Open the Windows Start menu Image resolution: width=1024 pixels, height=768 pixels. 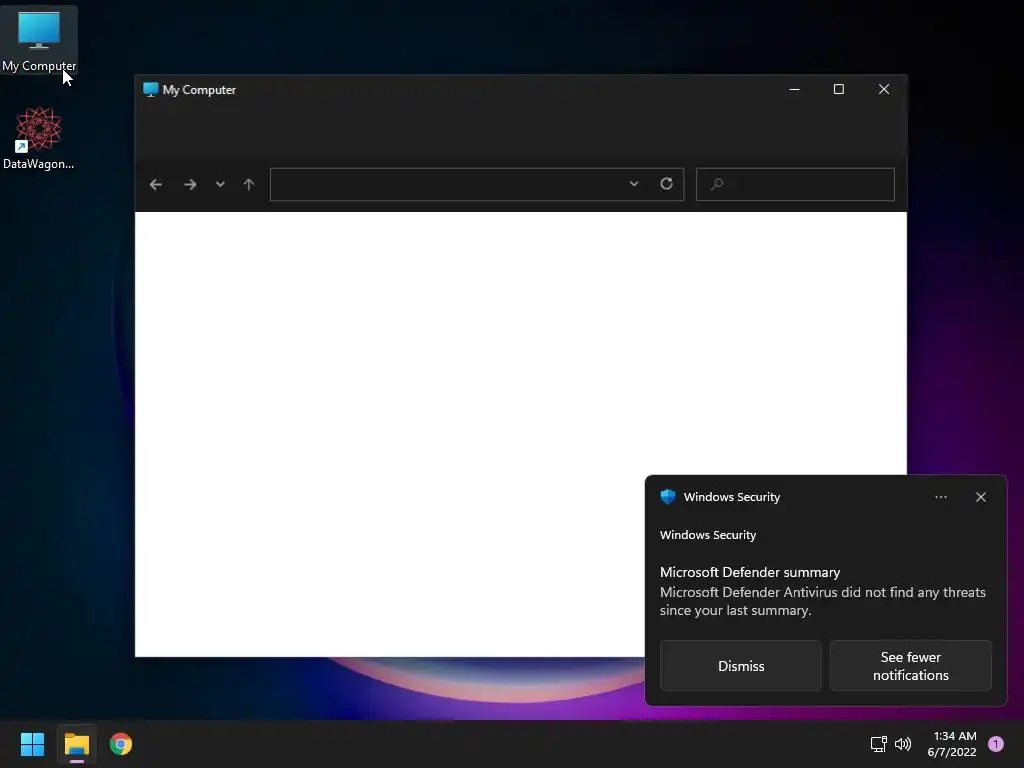(x=32, y=744)
